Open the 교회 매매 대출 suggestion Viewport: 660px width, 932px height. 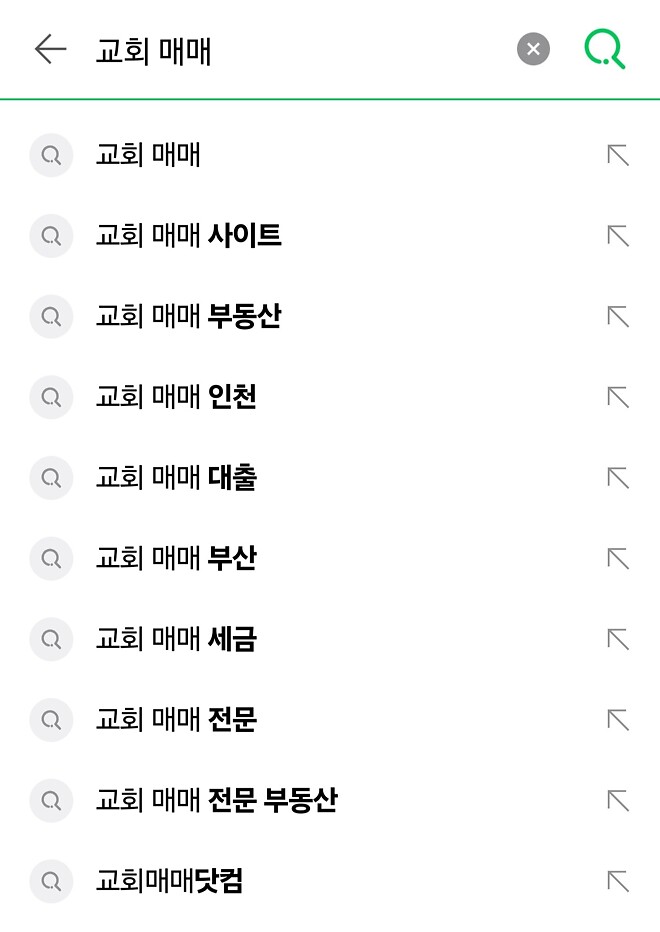(x=175, y=478)
